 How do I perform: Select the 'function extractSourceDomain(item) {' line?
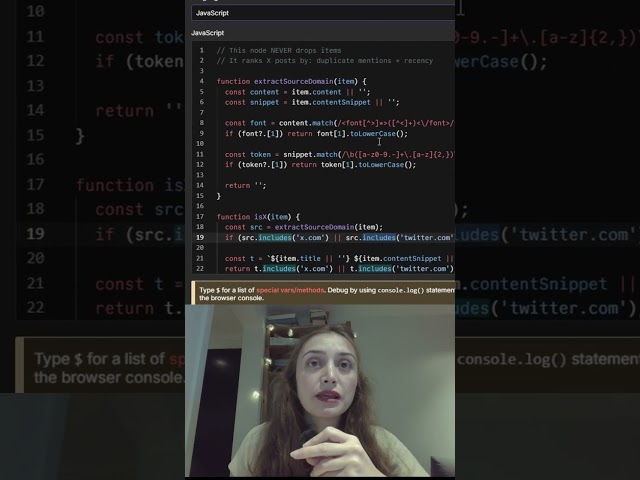(291, 82)
